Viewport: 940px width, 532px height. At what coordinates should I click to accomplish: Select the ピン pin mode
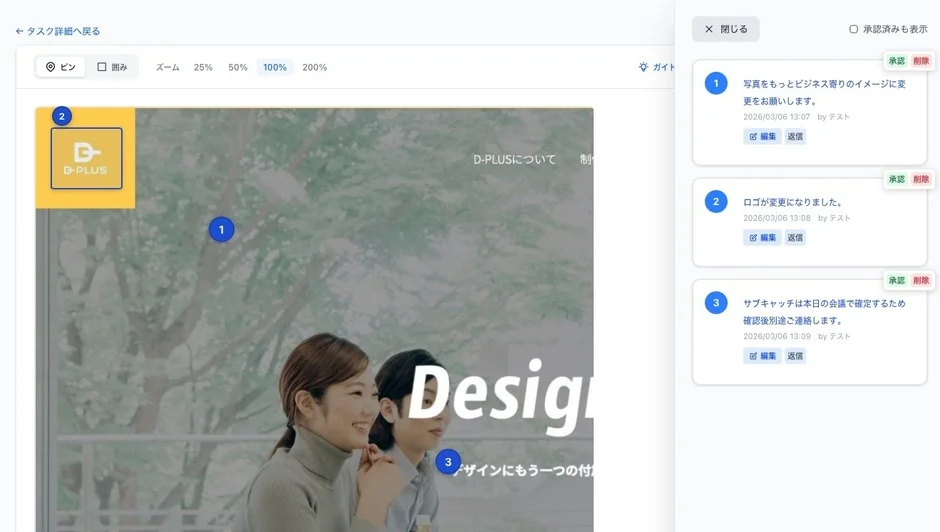coord(61,67)
